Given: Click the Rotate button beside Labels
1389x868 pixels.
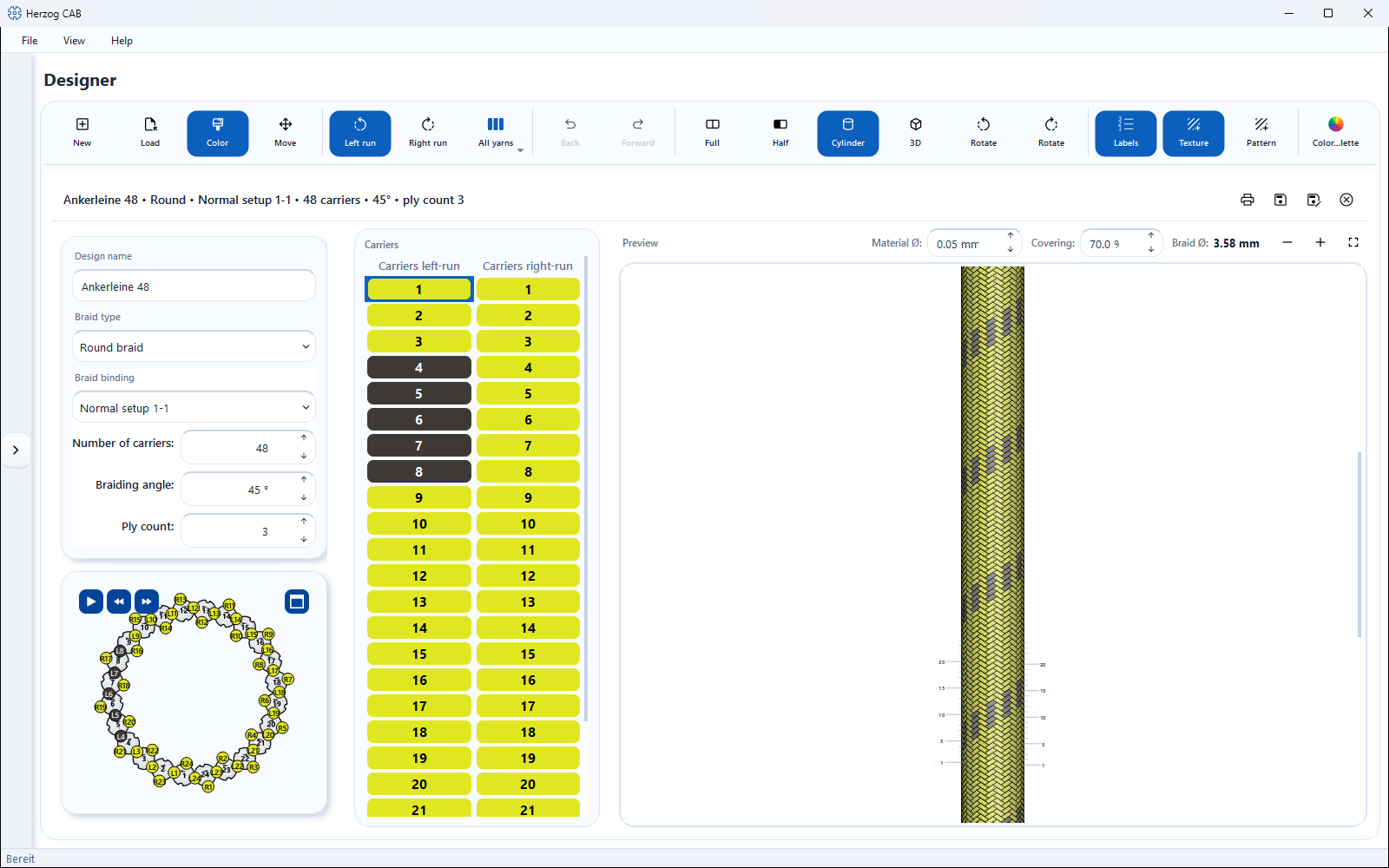Looking at the screenshot, I should pyautogui.click(x=1051, y=133).
